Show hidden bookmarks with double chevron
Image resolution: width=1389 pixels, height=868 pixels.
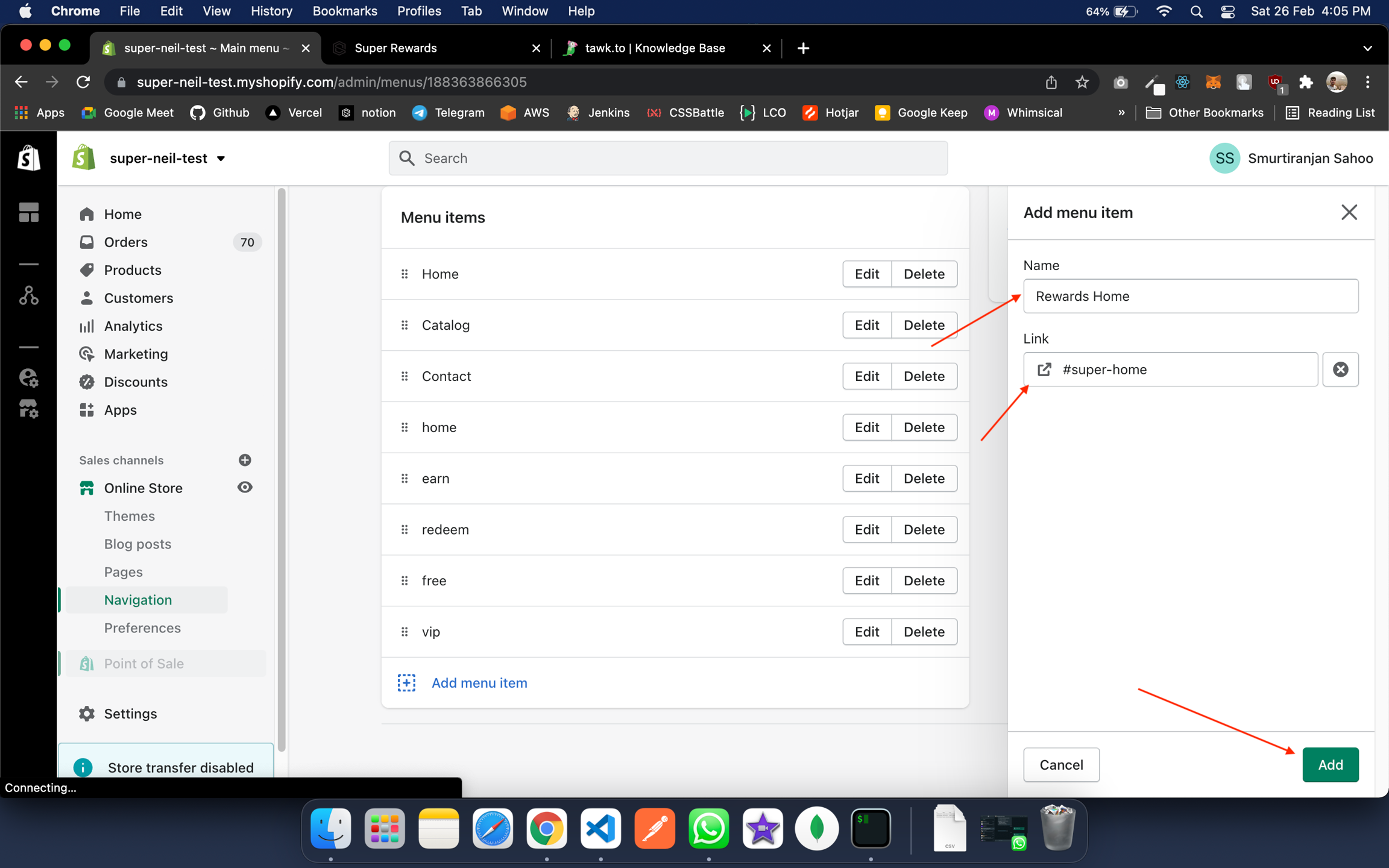coord(1121,113)
